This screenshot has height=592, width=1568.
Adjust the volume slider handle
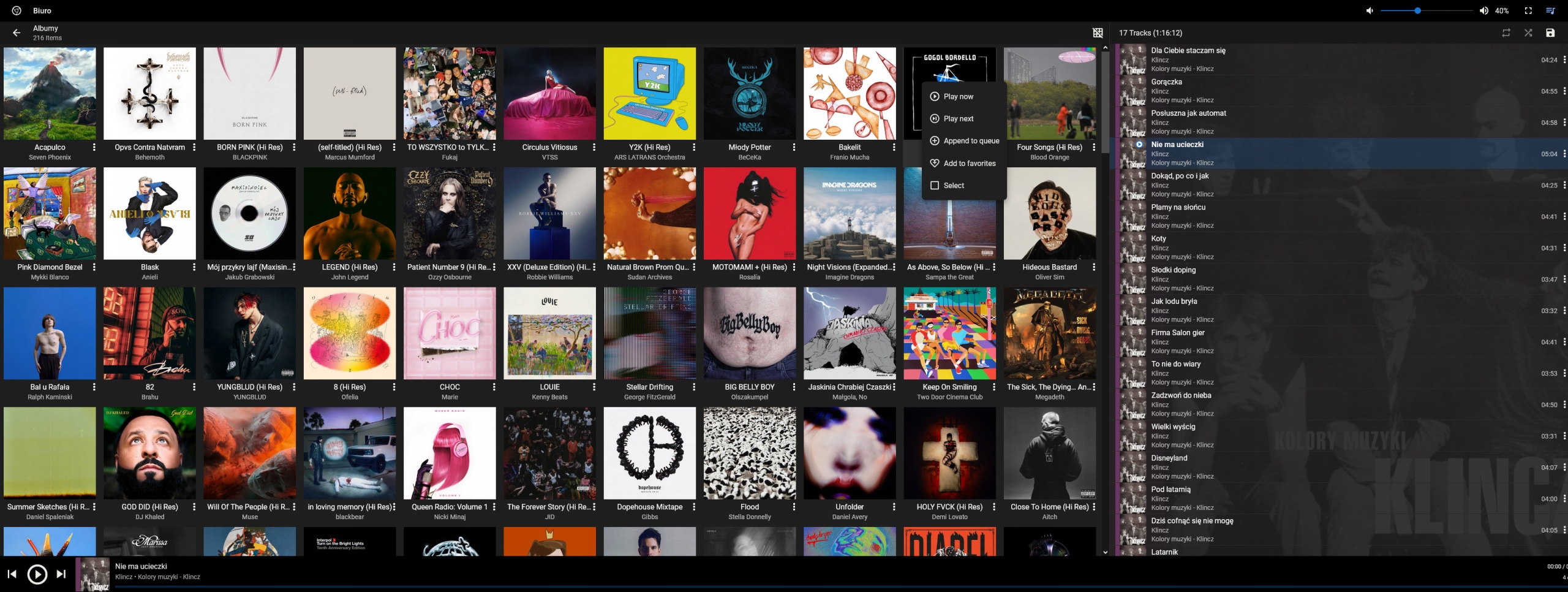[x=1417, y=10]
